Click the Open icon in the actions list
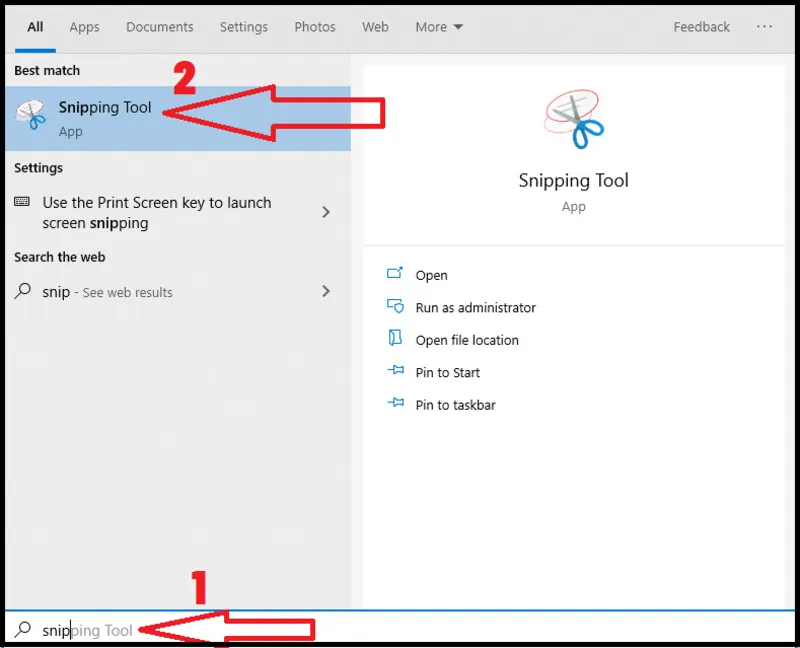800x648 pixels. [x=395, y=274]
